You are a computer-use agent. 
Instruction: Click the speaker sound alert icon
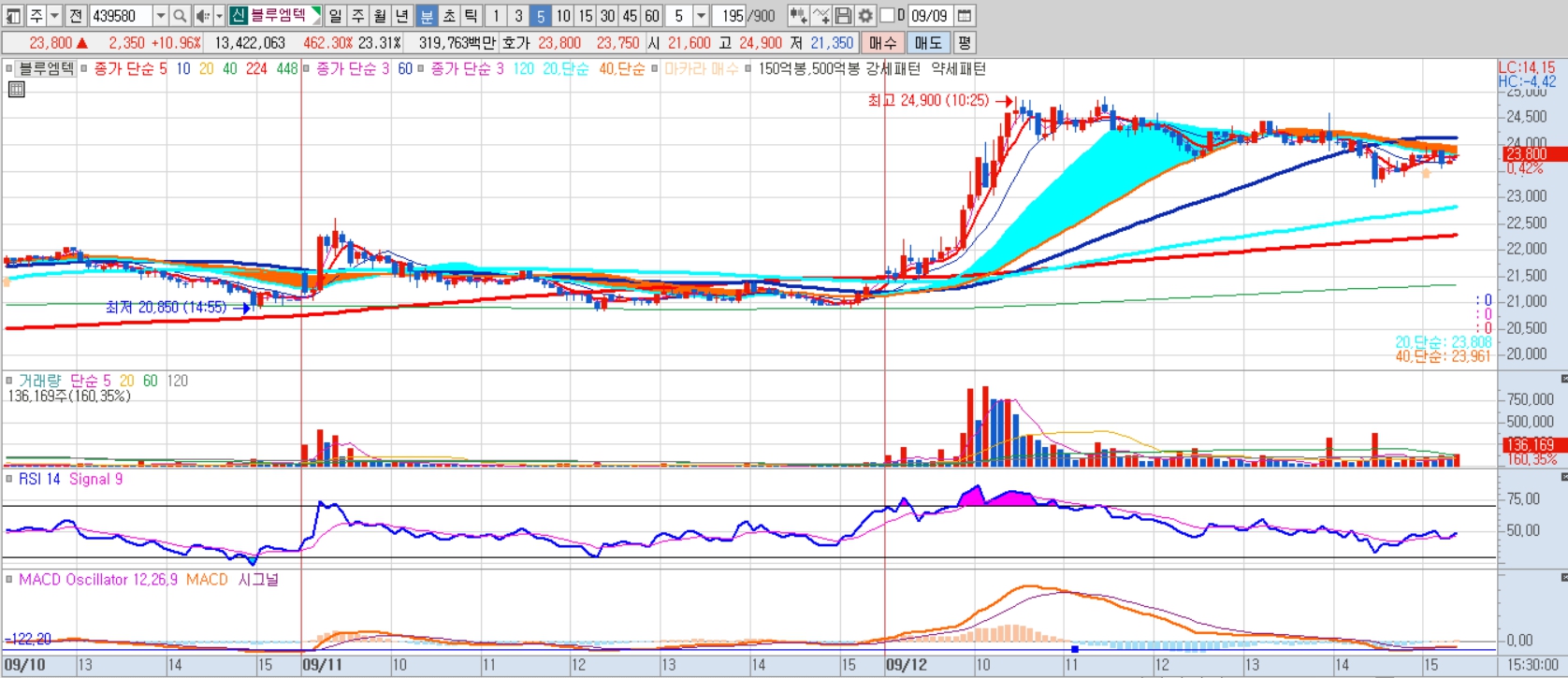pos(202,16)
